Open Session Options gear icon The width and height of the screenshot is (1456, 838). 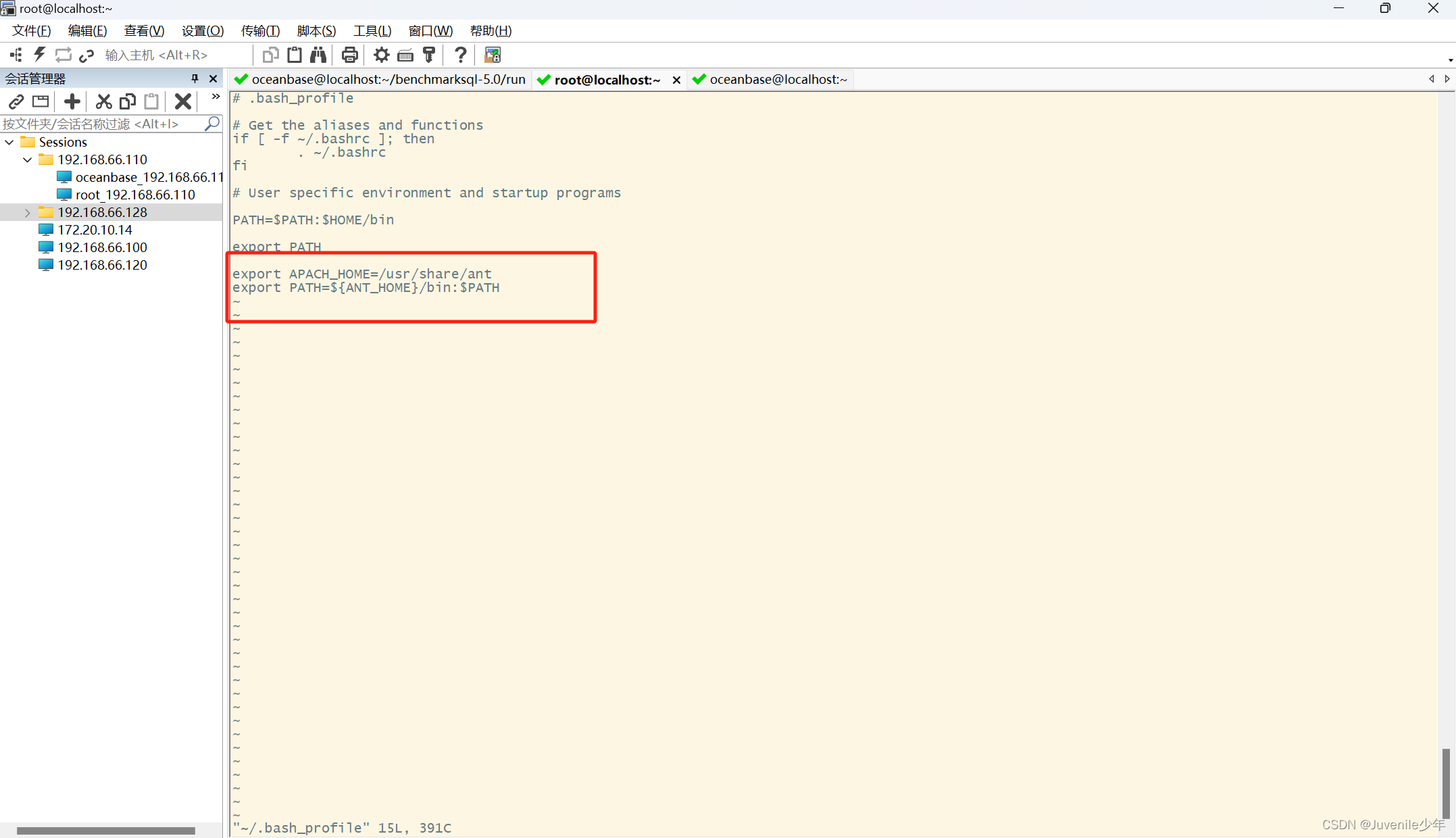point(382,55)
